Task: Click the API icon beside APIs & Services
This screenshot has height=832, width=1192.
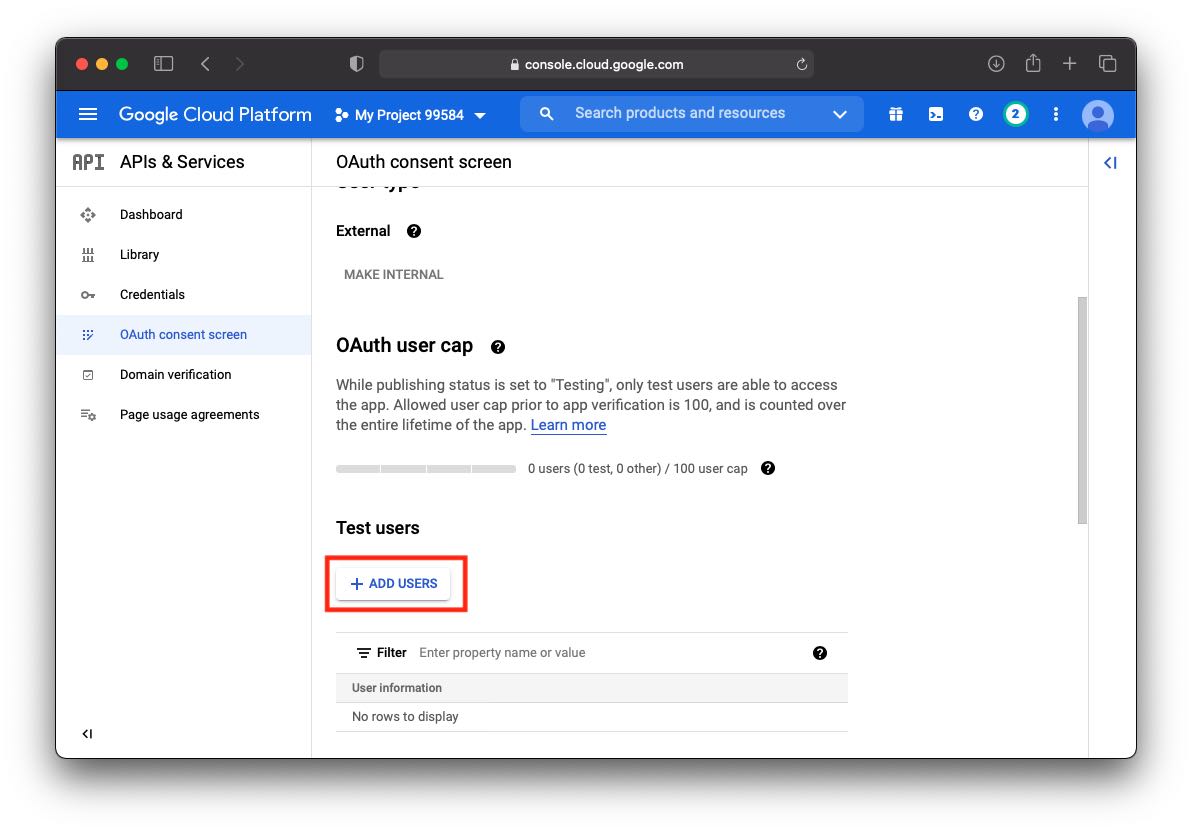Action: click(88, 162)
